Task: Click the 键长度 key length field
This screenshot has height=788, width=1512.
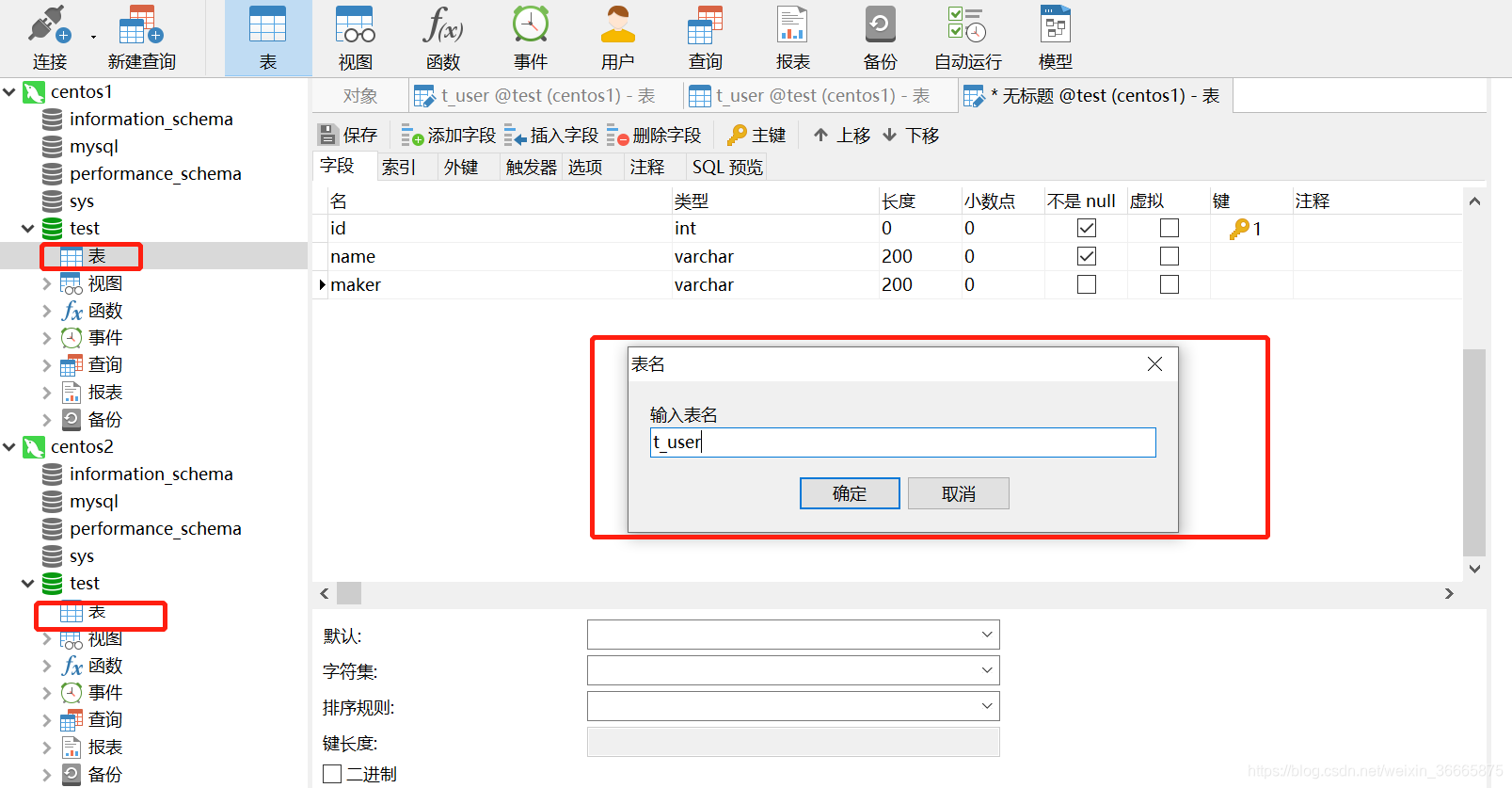Action: click(x=793, y=742)
